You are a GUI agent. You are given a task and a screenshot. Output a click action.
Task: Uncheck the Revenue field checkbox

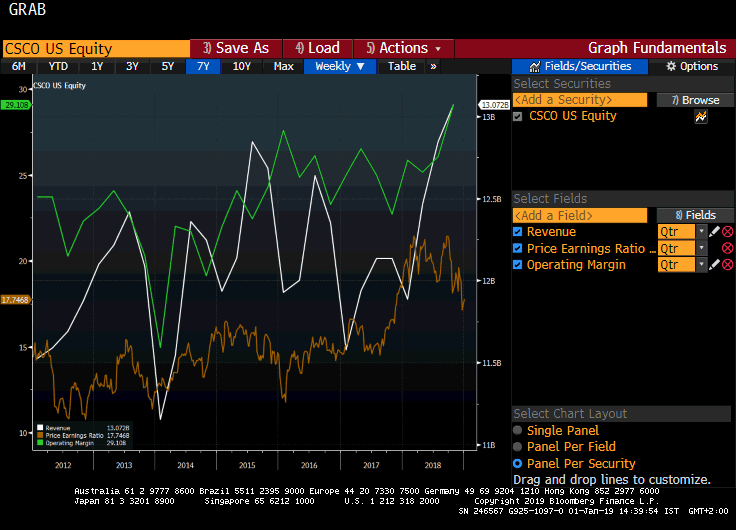click(518, 232)
